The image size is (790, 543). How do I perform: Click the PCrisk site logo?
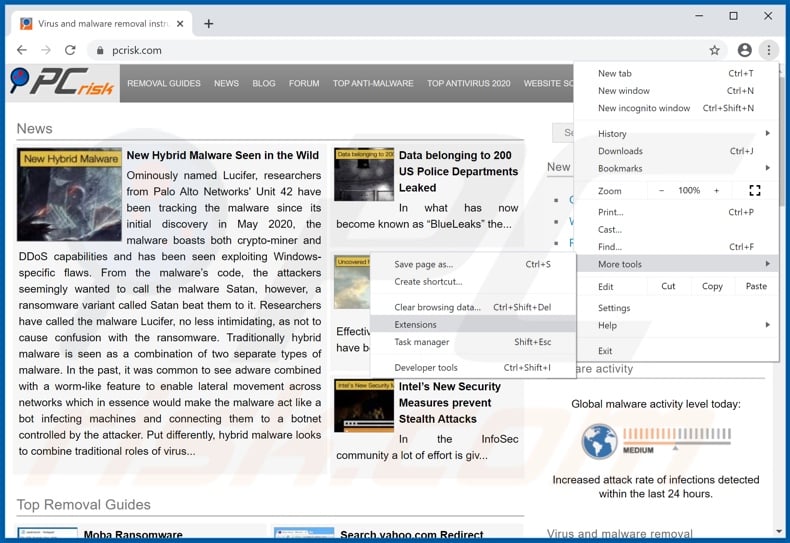click(x=62, y=83)
